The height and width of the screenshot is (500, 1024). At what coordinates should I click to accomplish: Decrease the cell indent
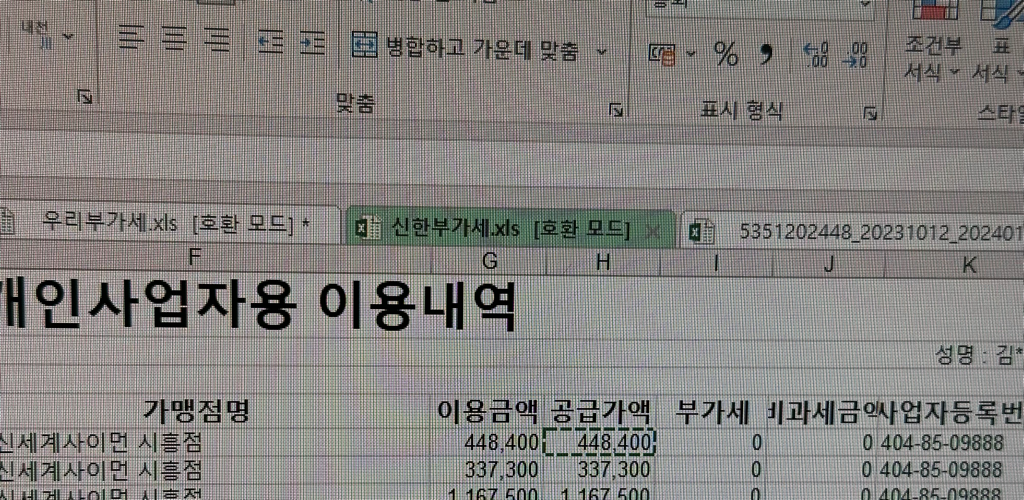271,42
